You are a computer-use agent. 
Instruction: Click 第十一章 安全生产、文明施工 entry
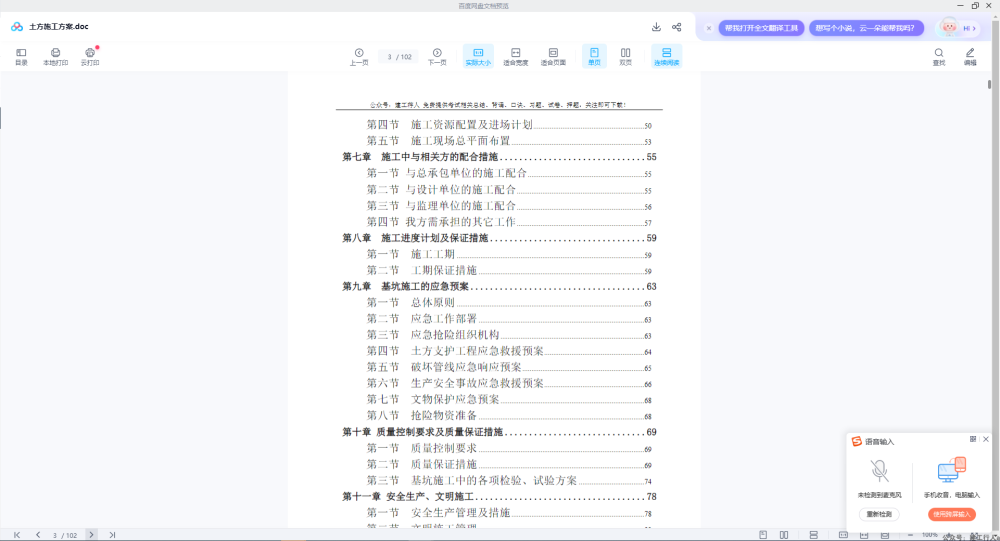tap(499, 496)
